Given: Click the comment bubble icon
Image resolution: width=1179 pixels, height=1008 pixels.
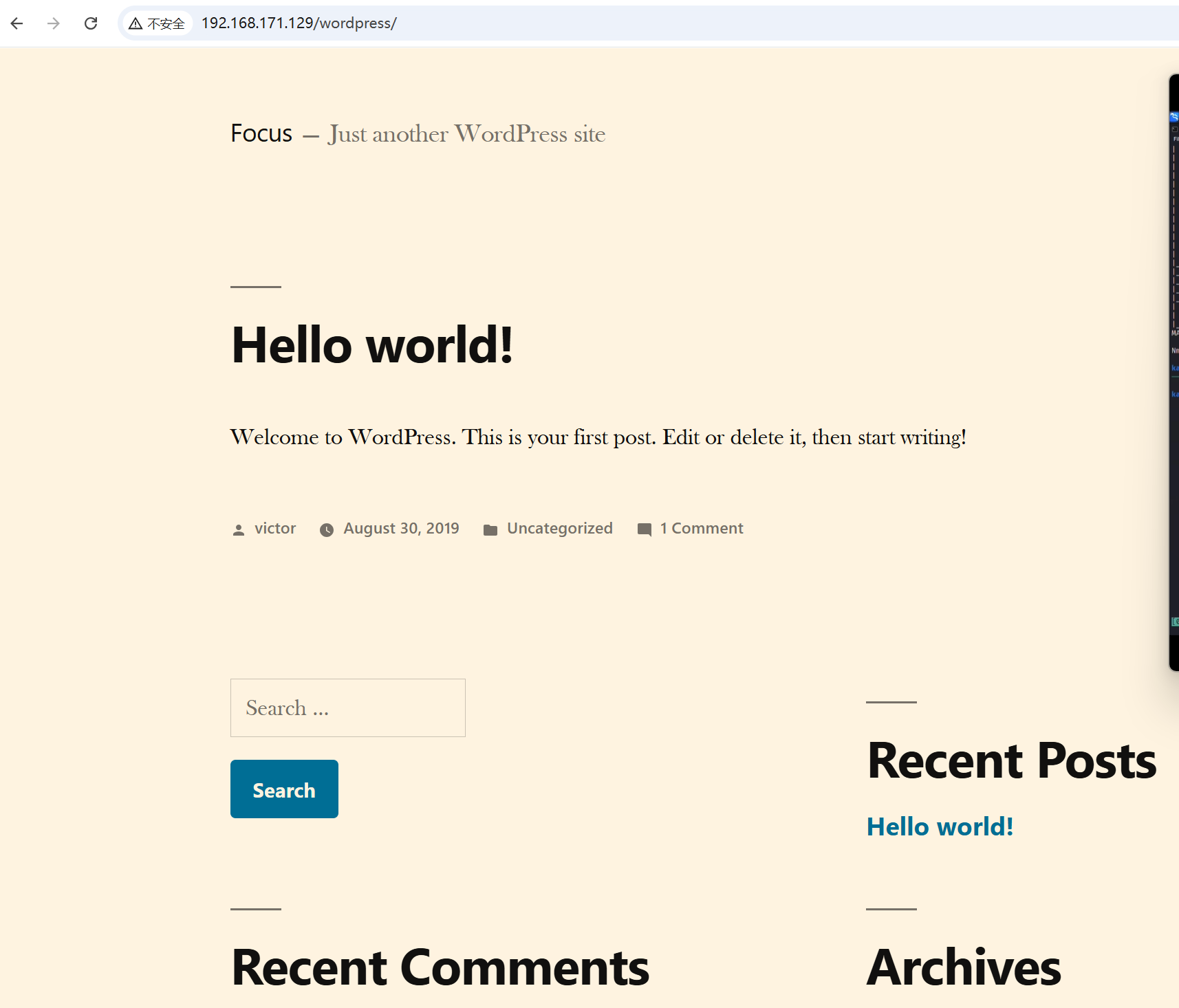Looking at the screenshot, I should pyautogui.click(x=645, y=529).
